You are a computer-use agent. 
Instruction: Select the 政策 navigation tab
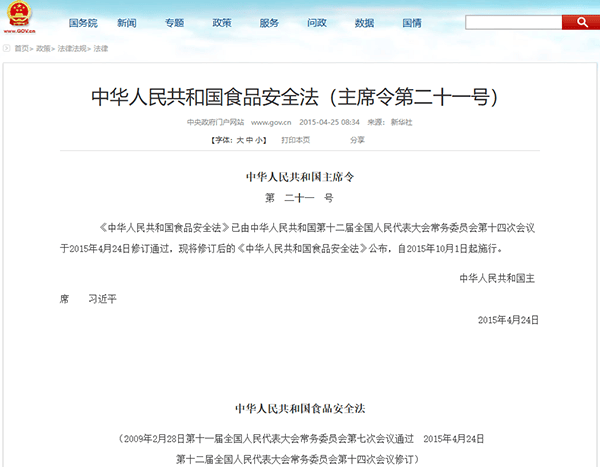[222, 22]
